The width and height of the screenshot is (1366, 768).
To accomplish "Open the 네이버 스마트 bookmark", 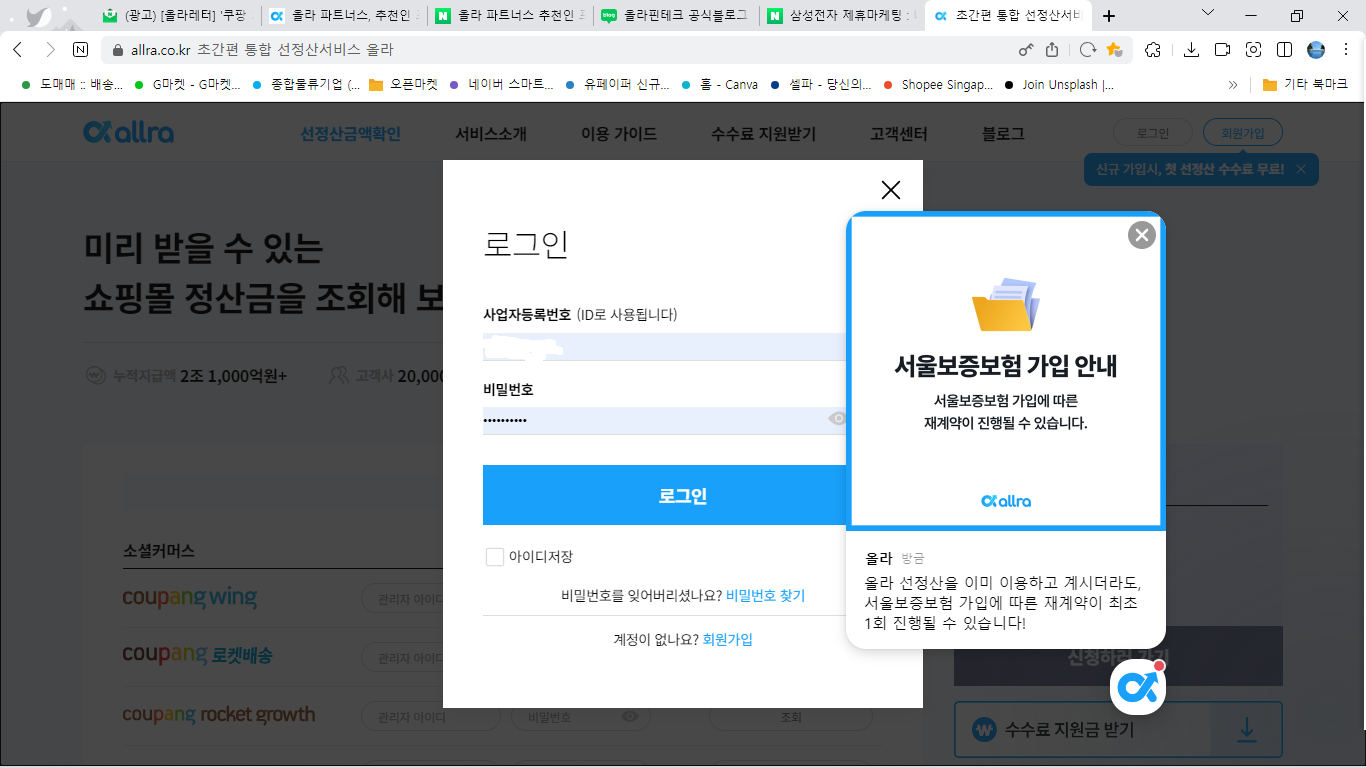I will [501, 85].
